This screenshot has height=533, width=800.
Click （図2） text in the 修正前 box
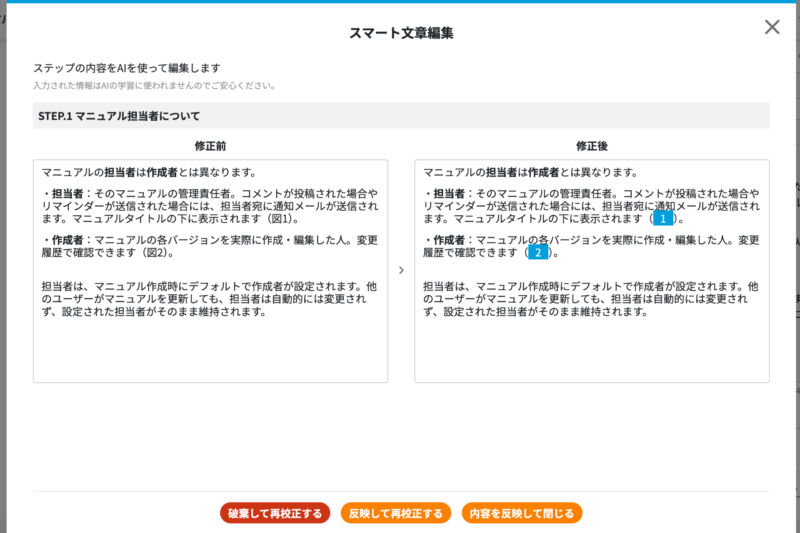[x=156, y=252]
